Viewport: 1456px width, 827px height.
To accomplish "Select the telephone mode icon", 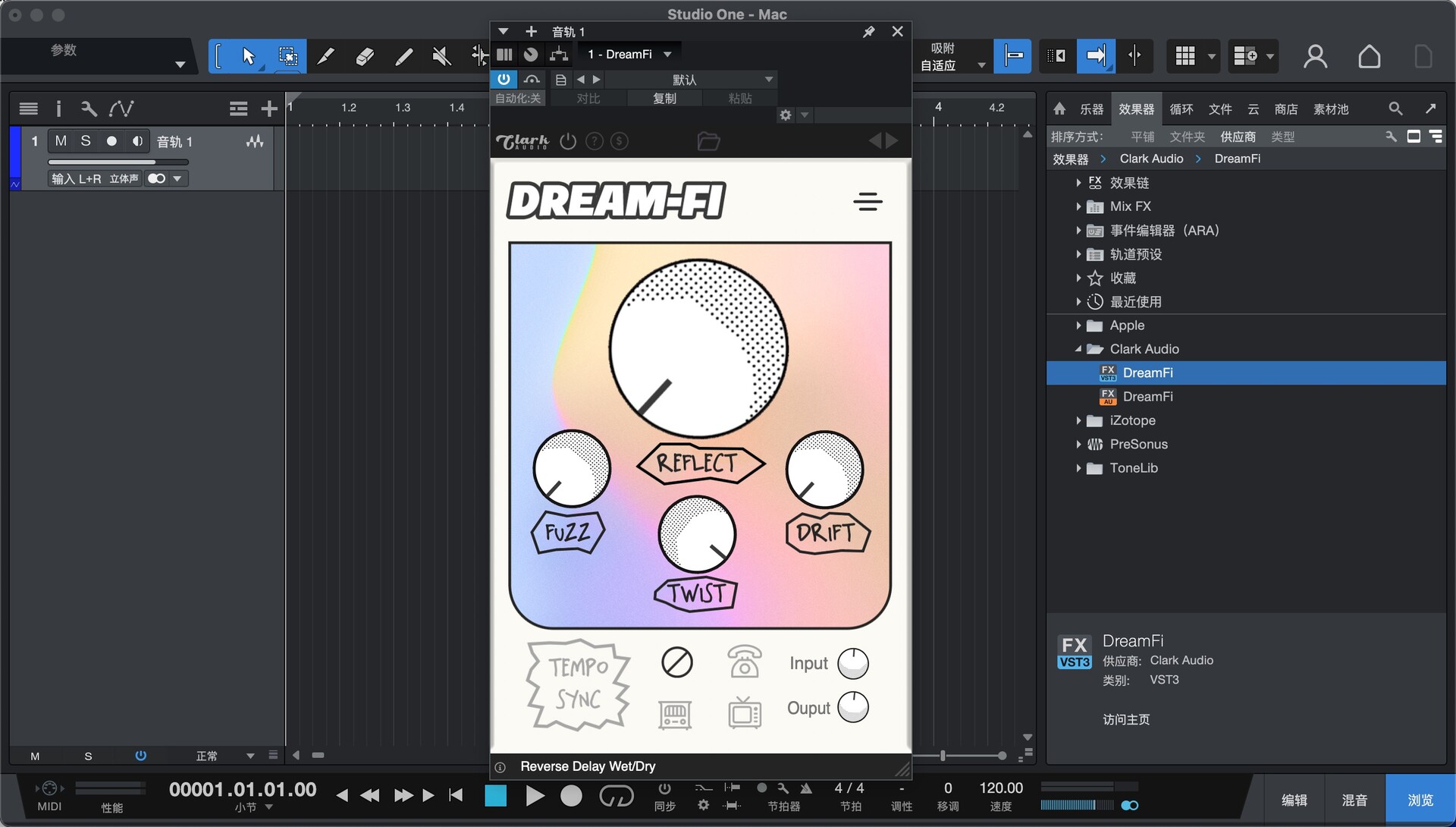I will (x=745, y=662).
